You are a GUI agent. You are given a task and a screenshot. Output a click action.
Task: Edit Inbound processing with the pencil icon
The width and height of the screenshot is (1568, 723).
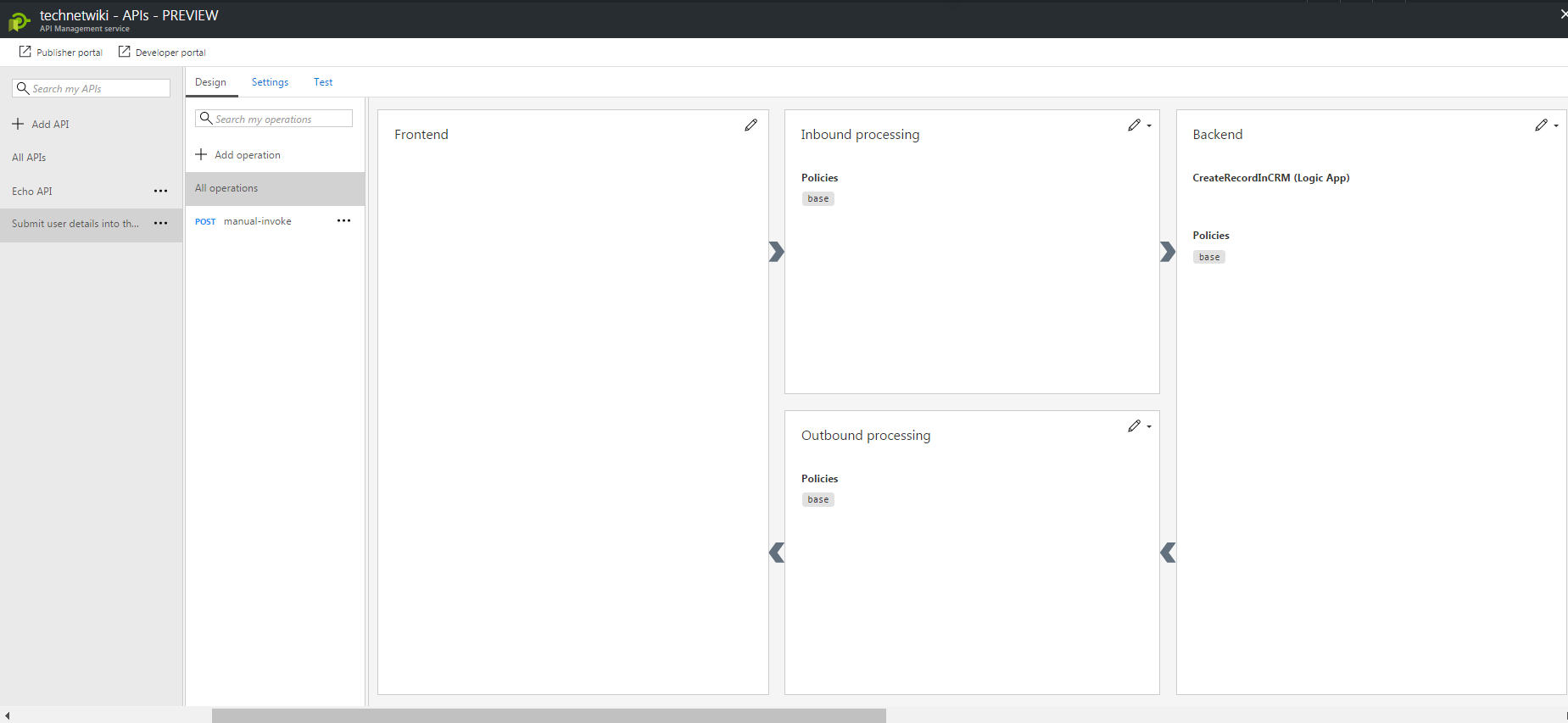pyautogui.click(x=1134, y=125)
